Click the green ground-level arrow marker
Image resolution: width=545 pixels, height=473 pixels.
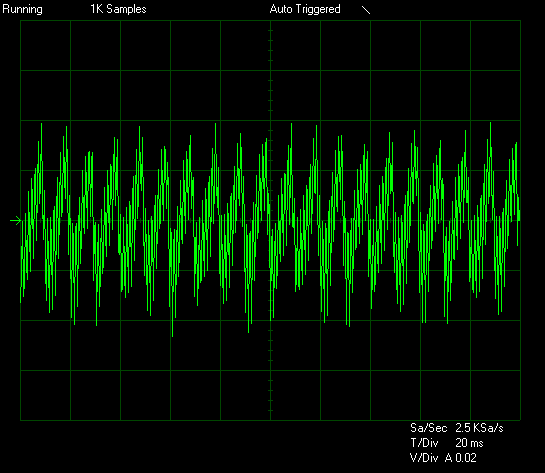point(16,220)
